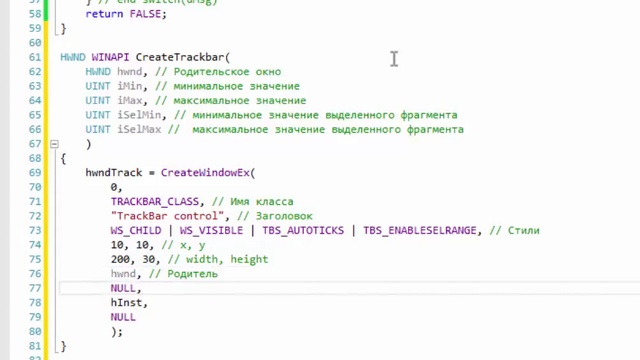Click the TBS_AUTOTICKS style flag

[303, 231]
